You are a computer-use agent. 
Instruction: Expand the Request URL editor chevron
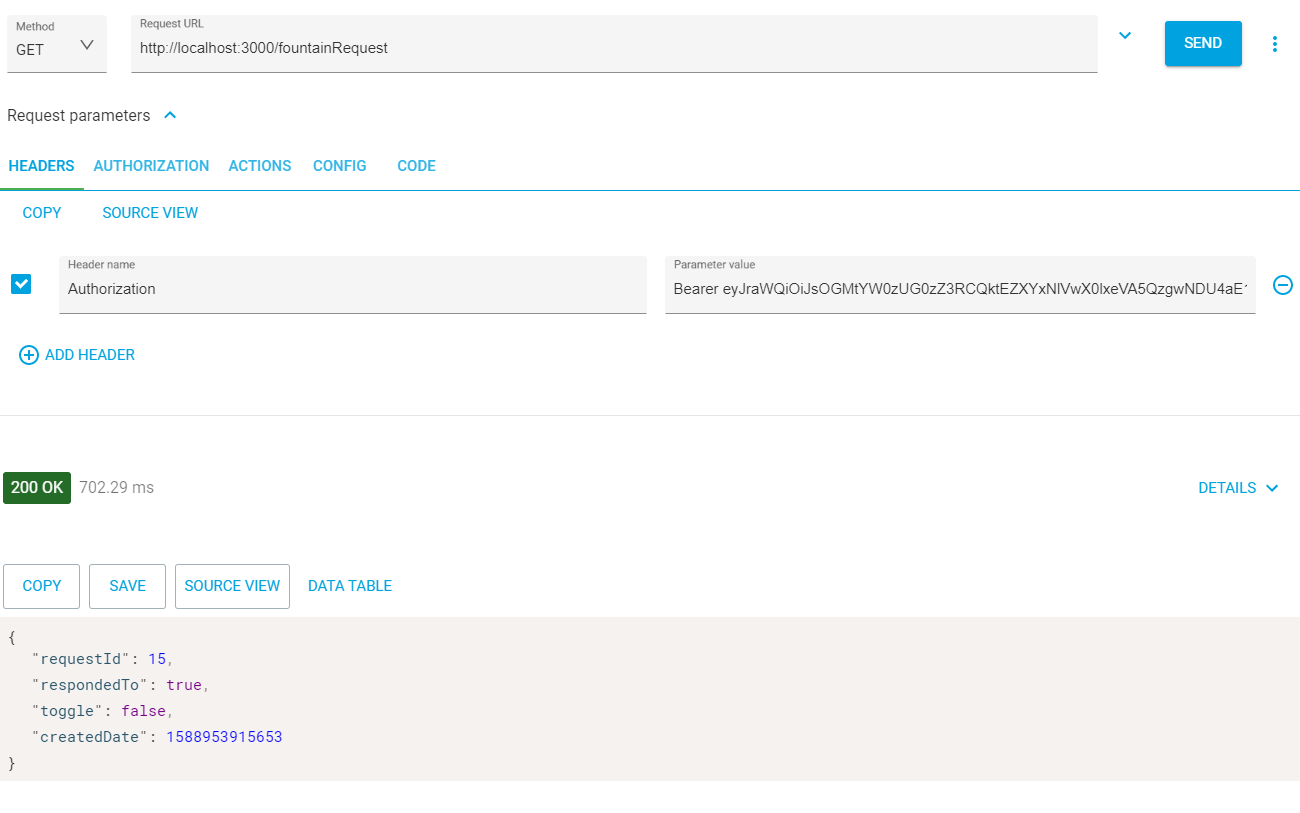click(1125, 36)
